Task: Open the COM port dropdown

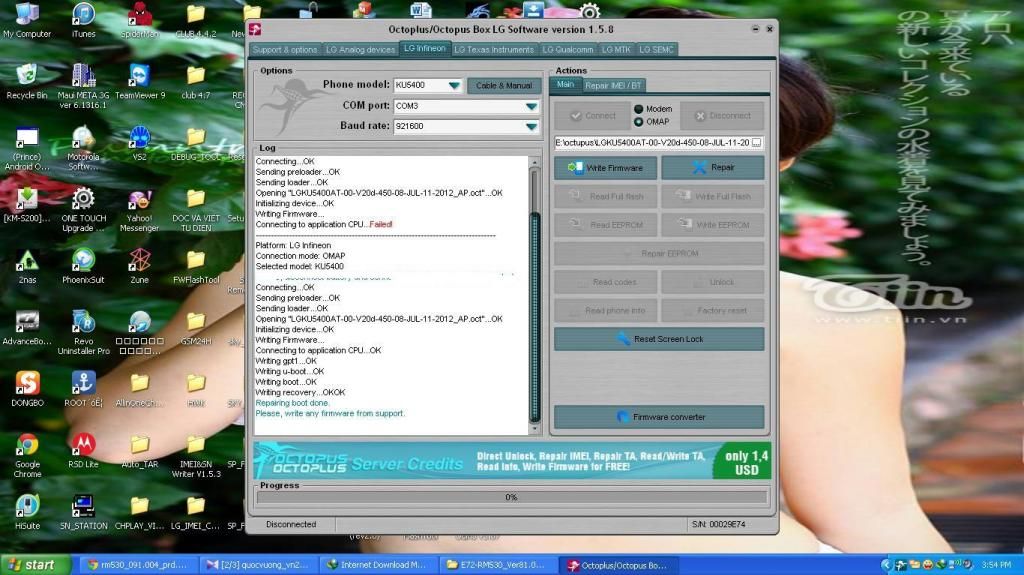Action: (532, 106)
